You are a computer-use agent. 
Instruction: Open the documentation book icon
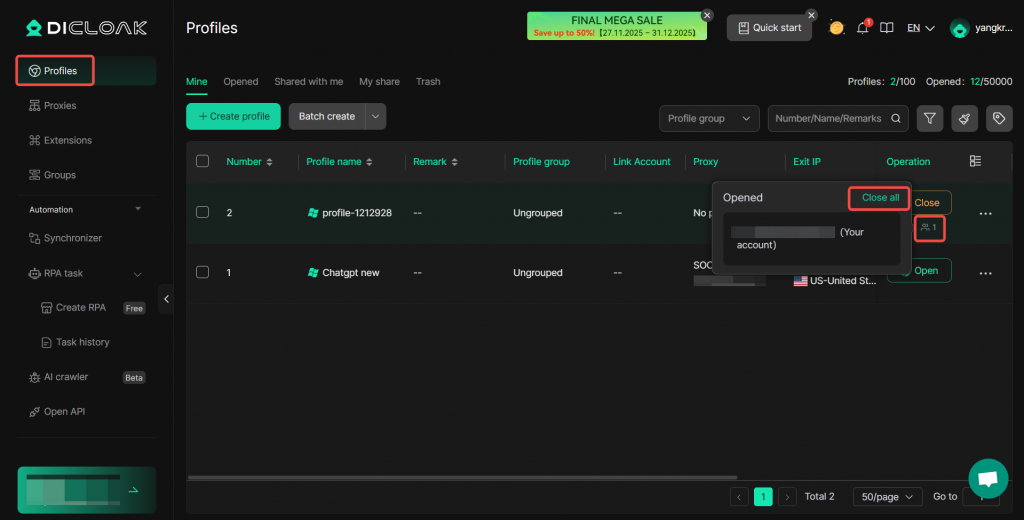tap(886, 28)
